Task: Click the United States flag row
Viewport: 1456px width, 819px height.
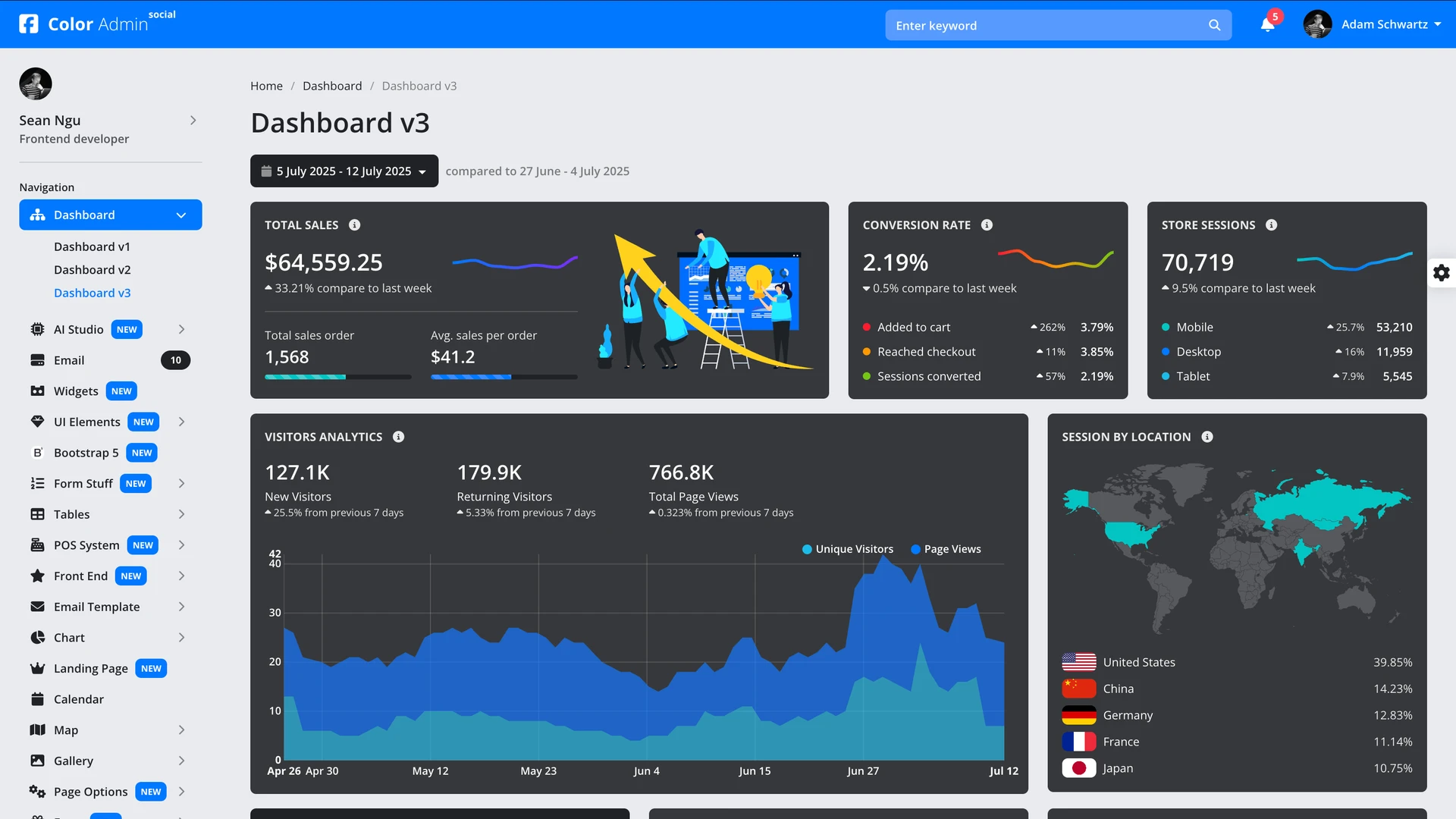Action: 1237,662
